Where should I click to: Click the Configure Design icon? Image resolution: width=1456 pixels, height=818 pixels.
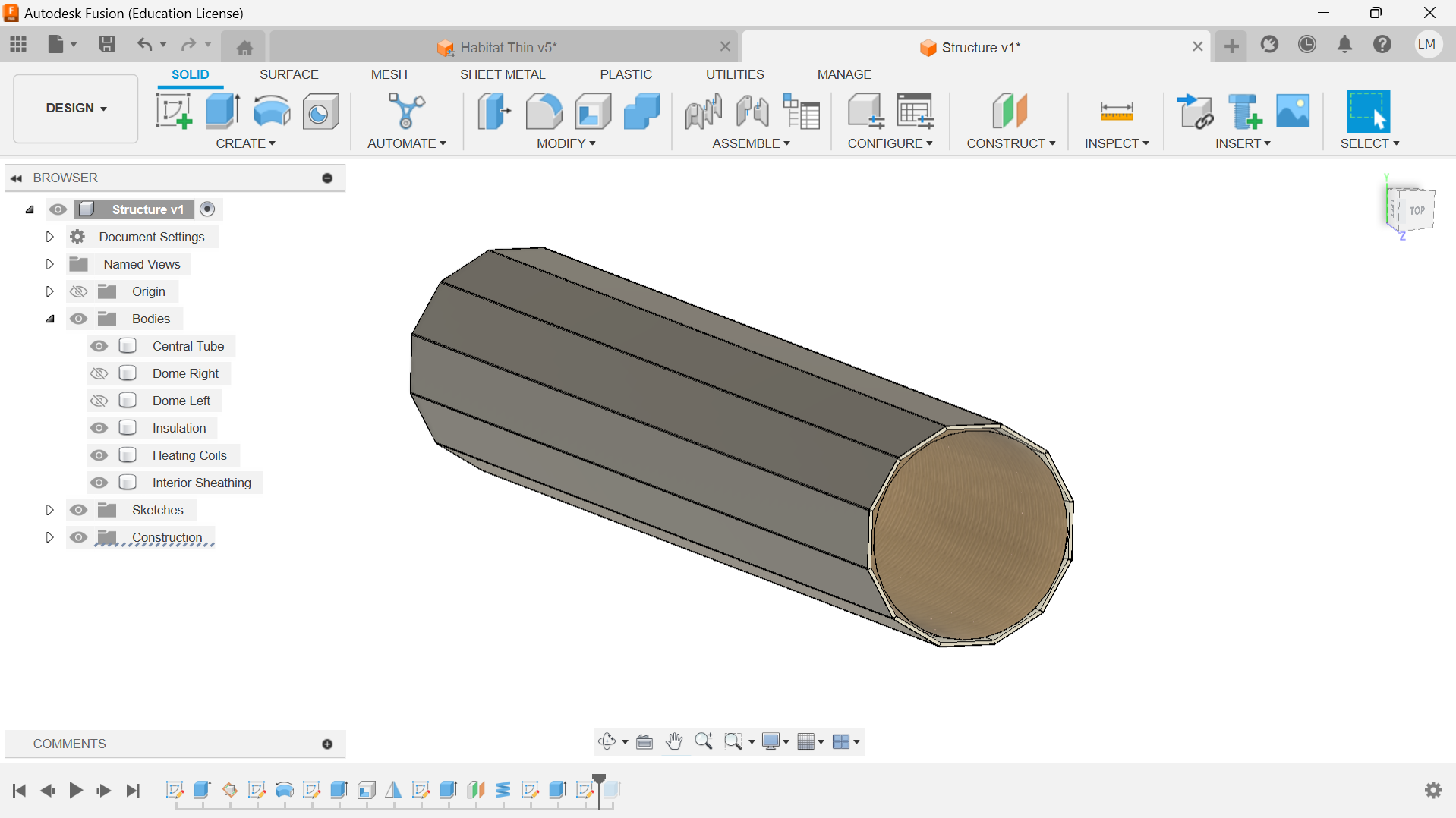coord(865,112)
